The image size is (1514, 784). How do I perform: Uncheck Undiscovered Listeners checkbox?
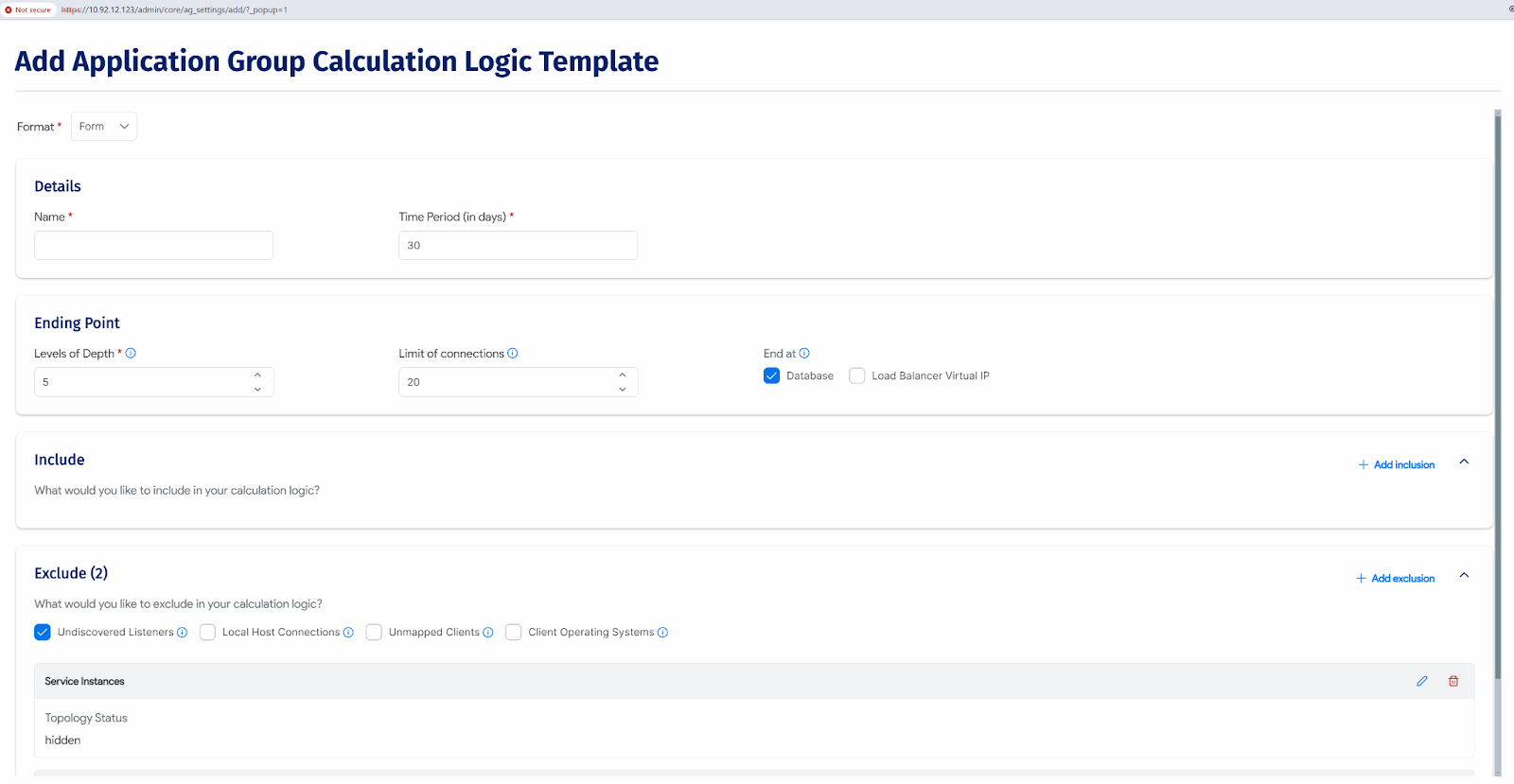click(x=43, y=633)
